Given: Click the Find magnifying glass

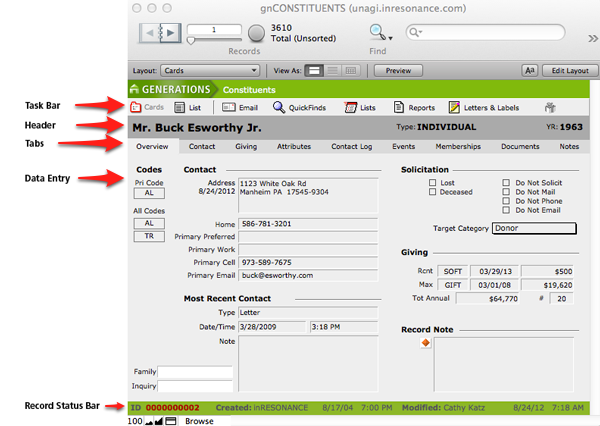Looking at the screenshot, I should click(x=377, y=32).
